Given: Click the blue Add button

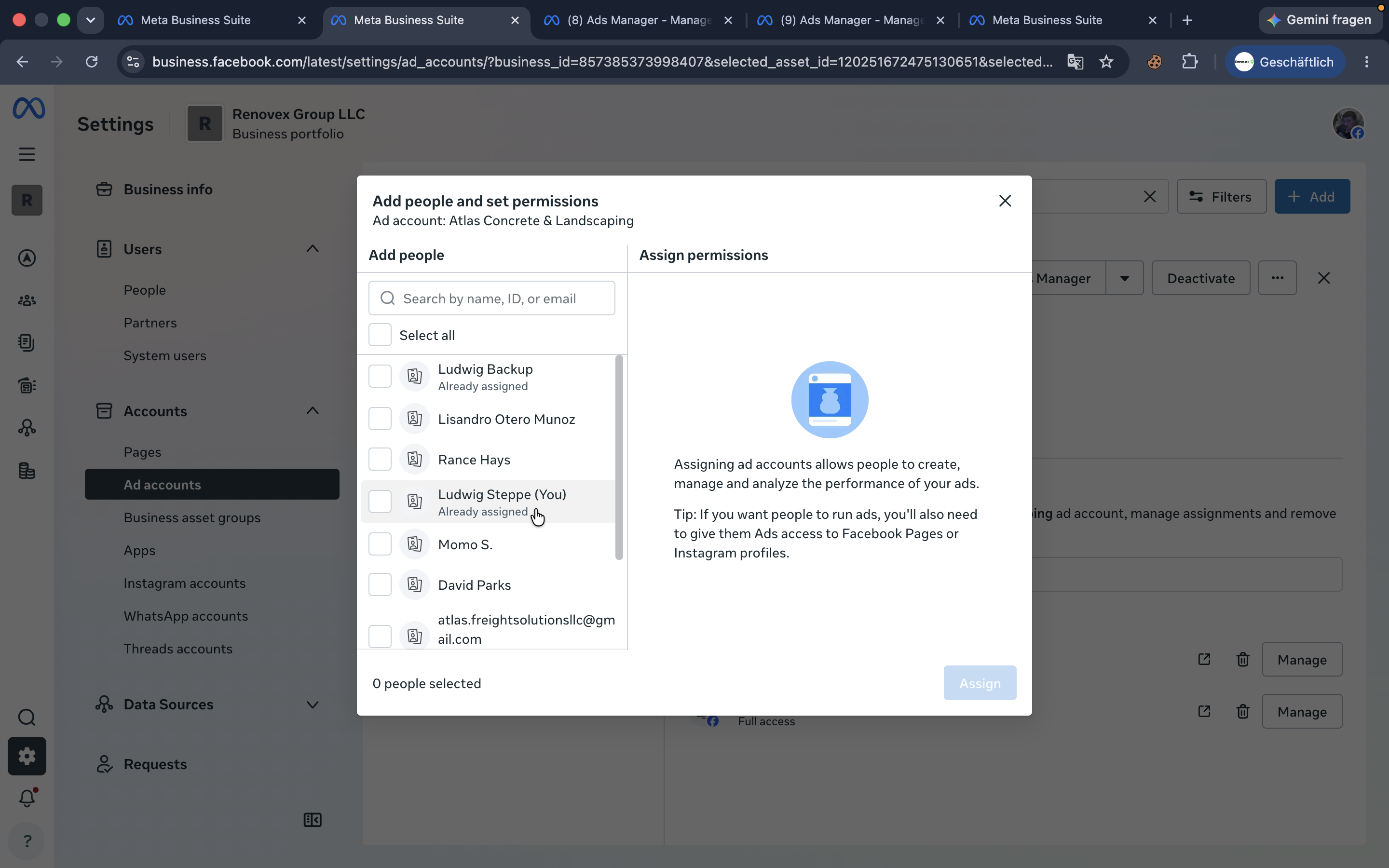Looking at the screenshot, I should (1312, 197).
